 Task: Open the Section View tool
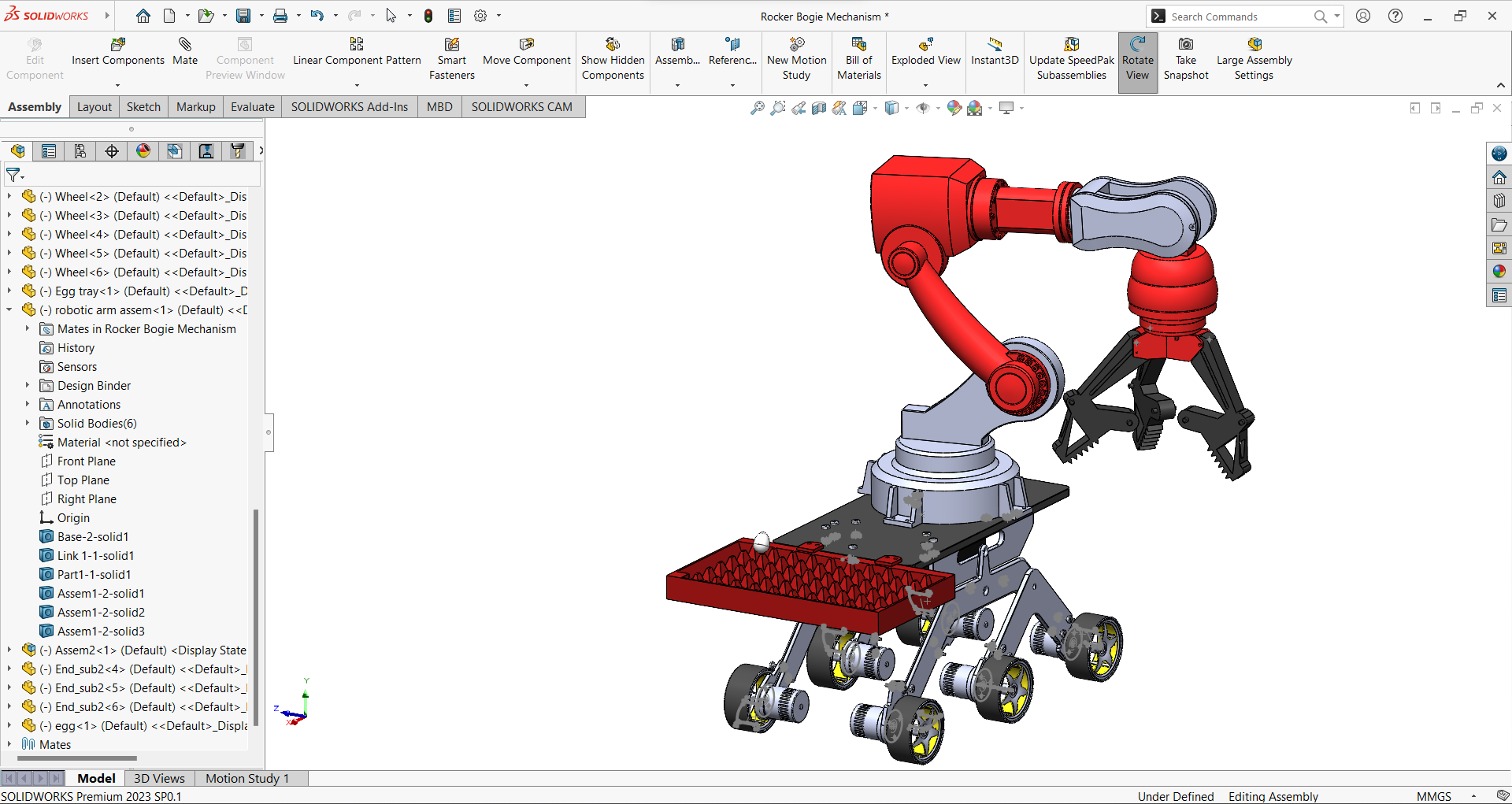pos(819,108)
